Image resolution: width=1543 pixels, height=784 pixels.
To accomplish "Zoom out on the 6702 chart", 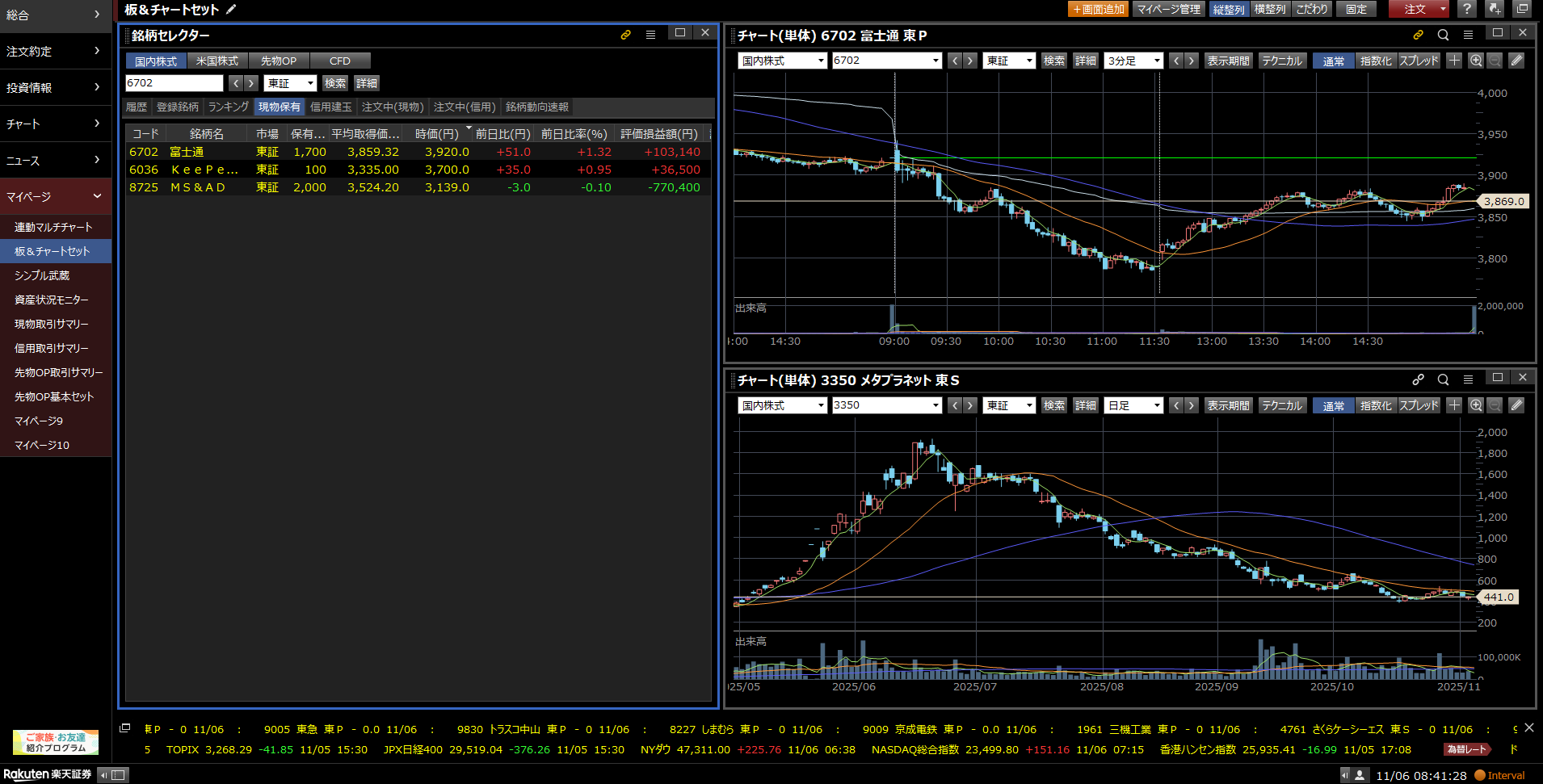I will (x=1495, y=61).
